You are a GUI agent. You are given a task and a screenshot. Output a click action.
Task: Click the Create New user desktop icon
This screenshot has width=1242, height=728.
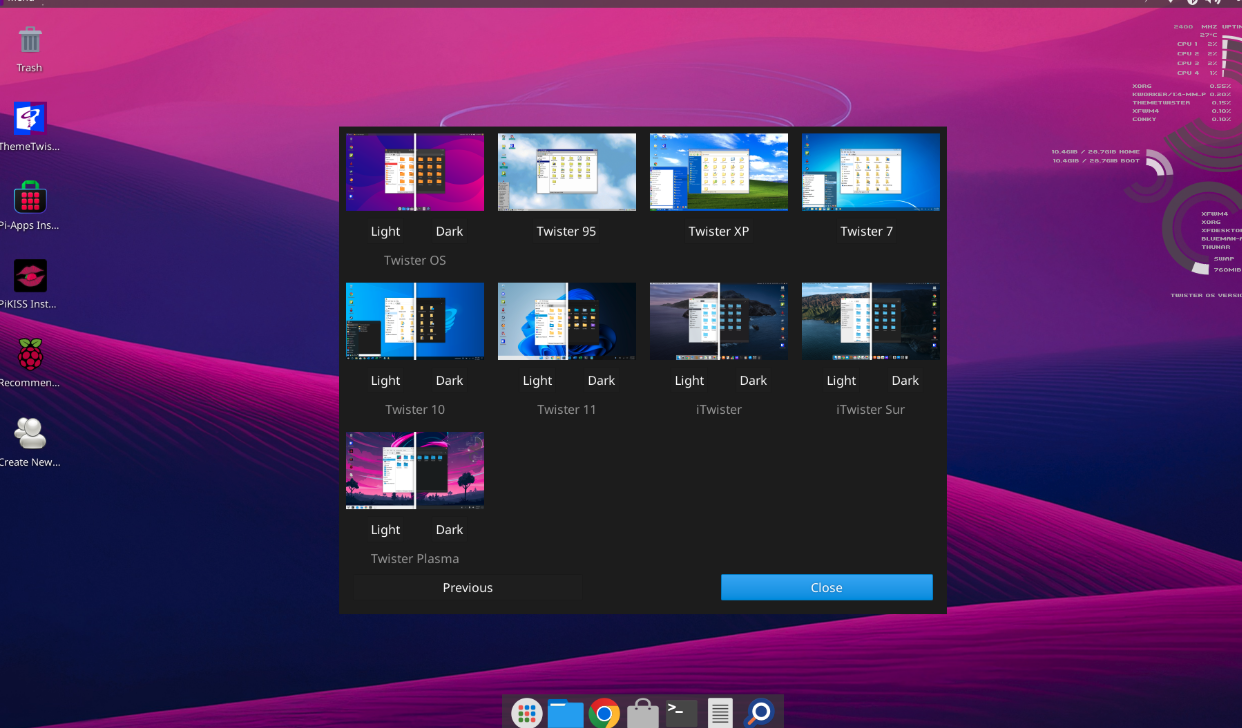tap(30, 435)
